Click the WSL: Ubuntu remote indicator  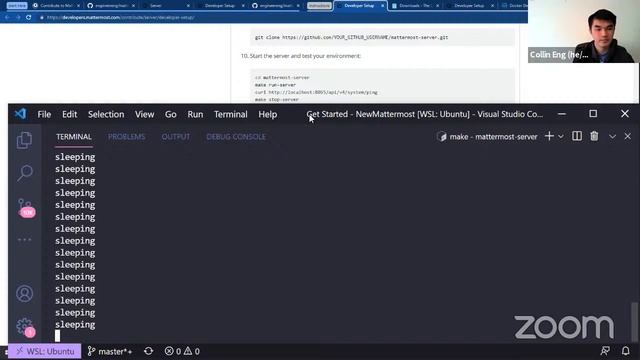click(x=45, y=351)
